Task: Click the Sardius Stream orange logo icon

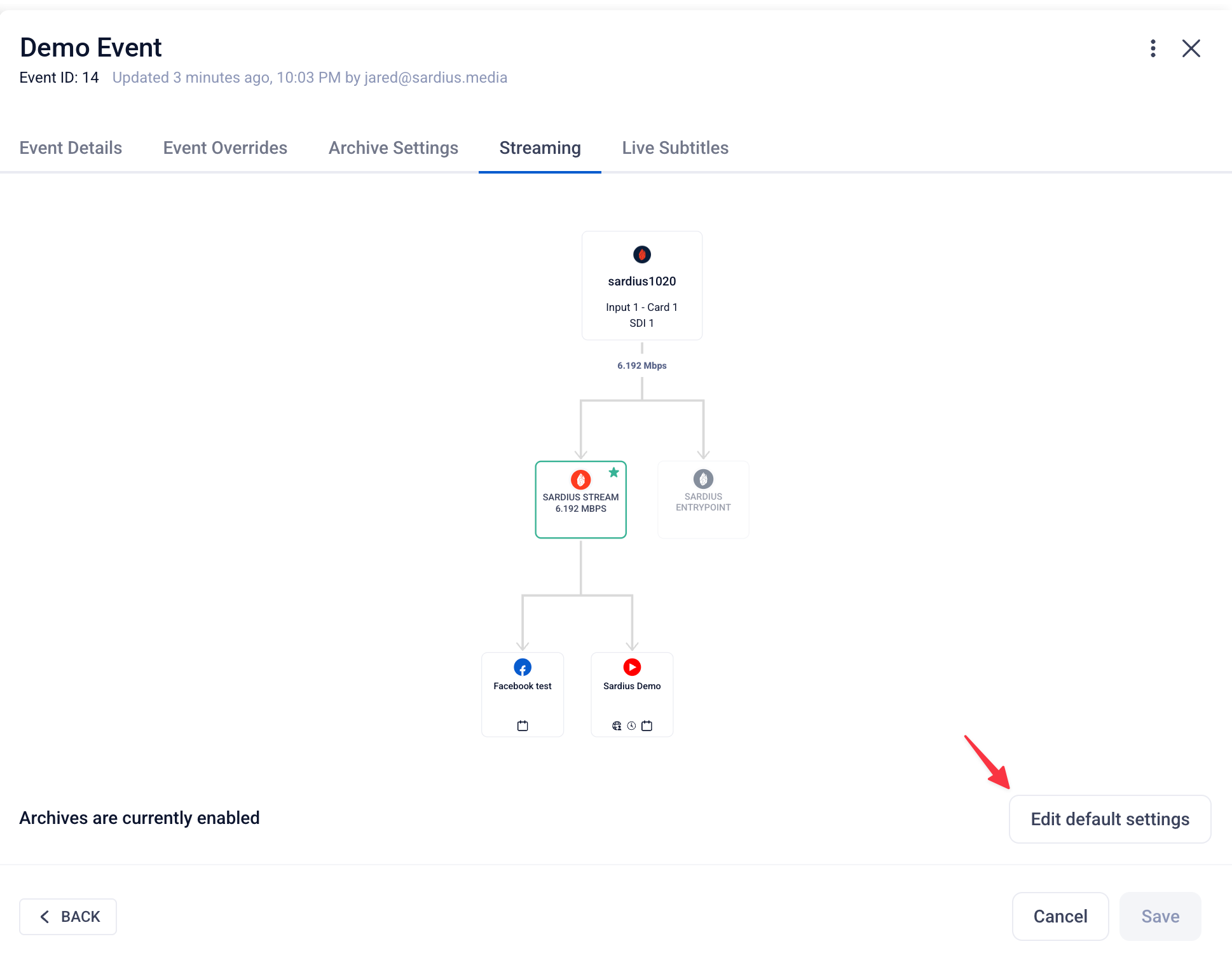Action: [x=580, y=479]
